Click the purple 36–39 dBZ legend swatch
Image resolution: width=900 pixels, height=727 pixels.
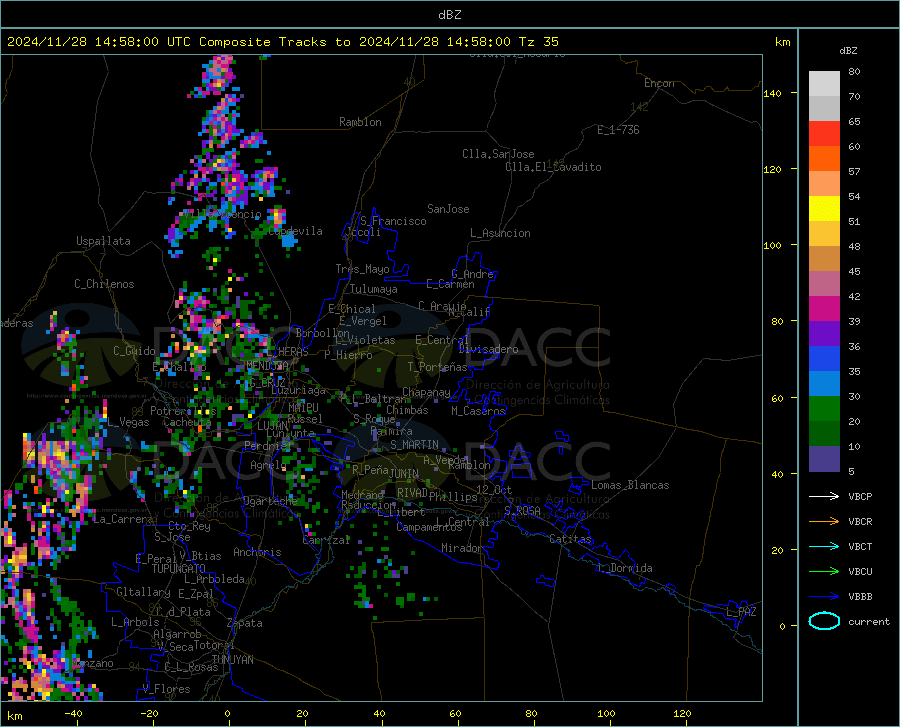(x=824, y=334)
